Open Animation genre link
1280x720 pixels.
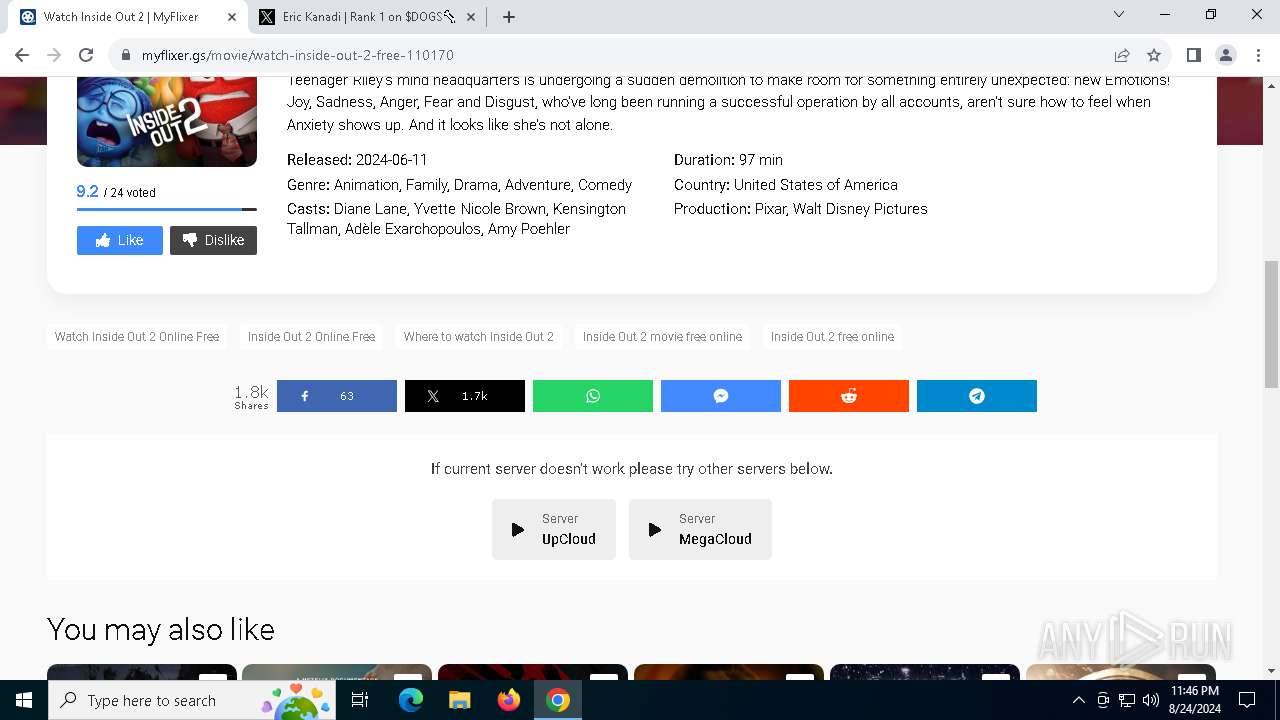(x=366, y=185)
